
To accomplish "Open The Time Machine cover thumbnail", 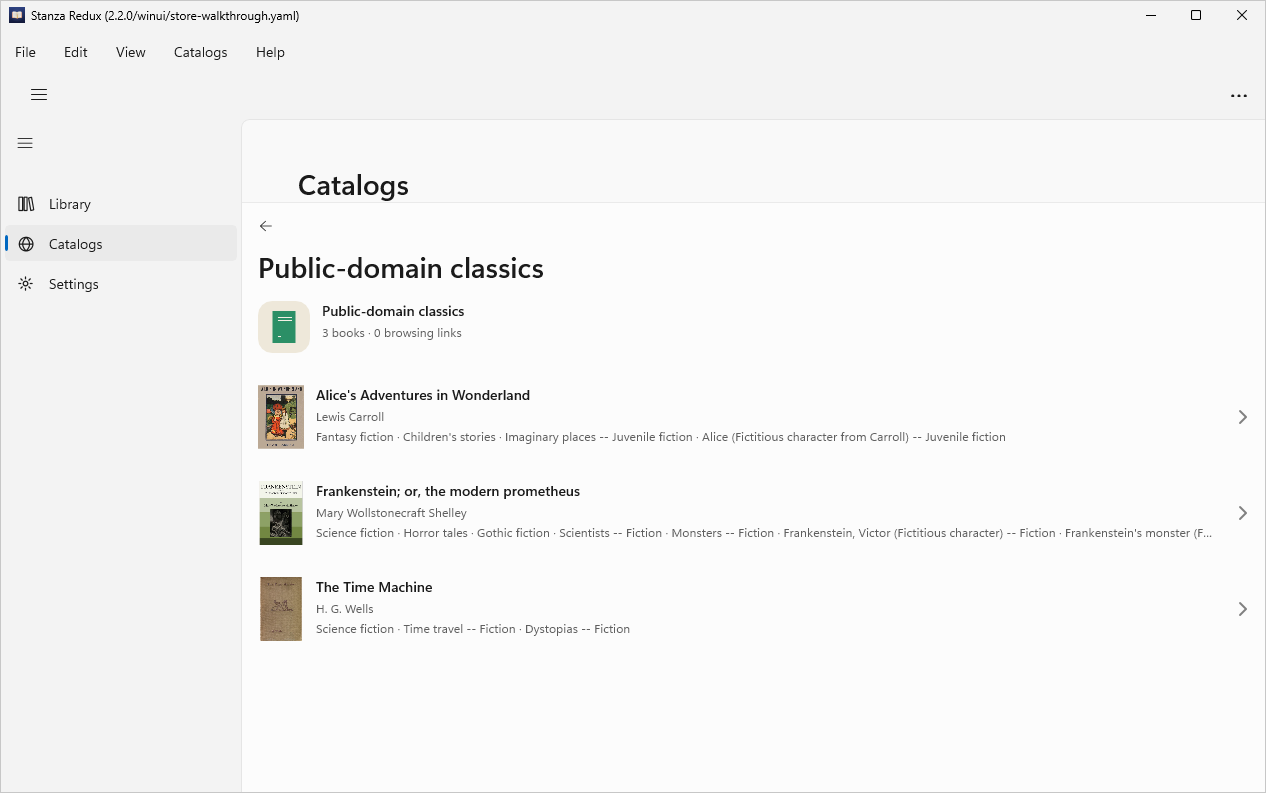I will 281,609.
